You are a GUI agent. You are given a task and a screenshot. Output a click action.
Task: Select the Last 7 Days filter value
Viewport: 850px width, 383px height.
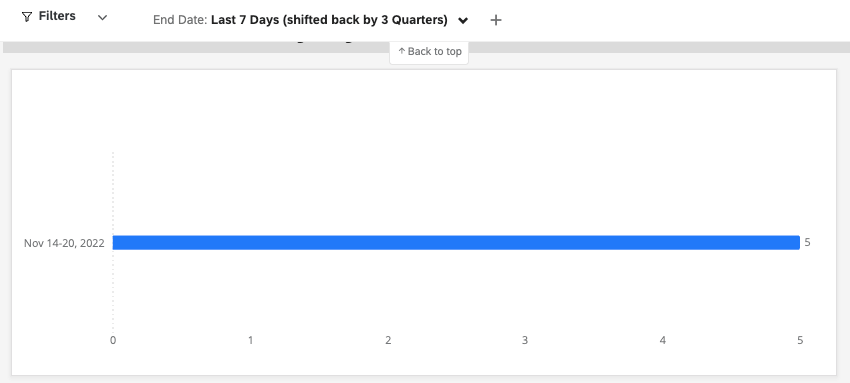329,20
